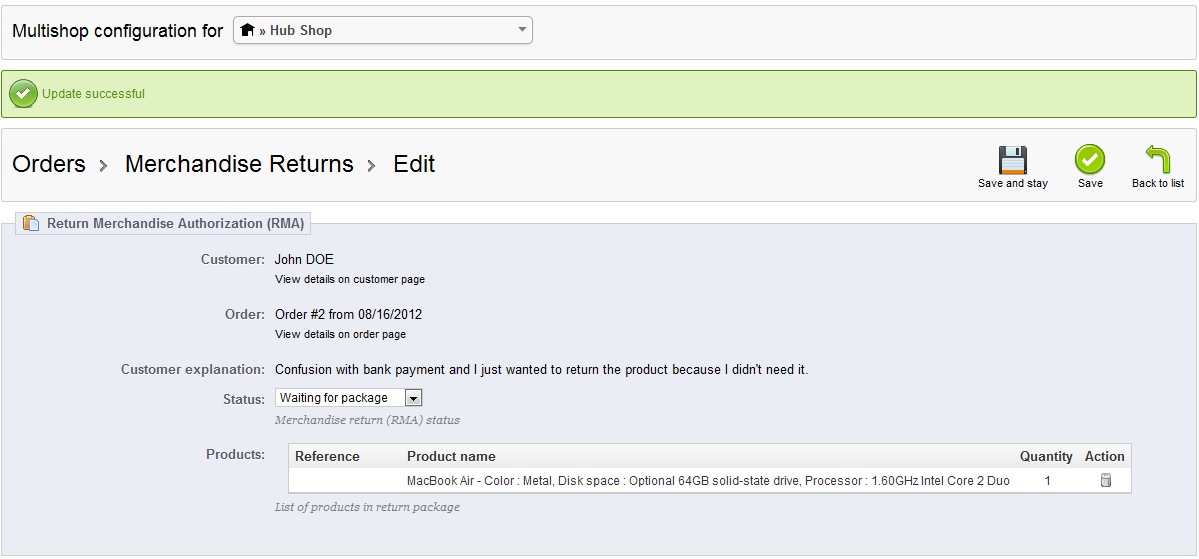
Task: Click the Quantity column header
Action: click(1046, 456)
